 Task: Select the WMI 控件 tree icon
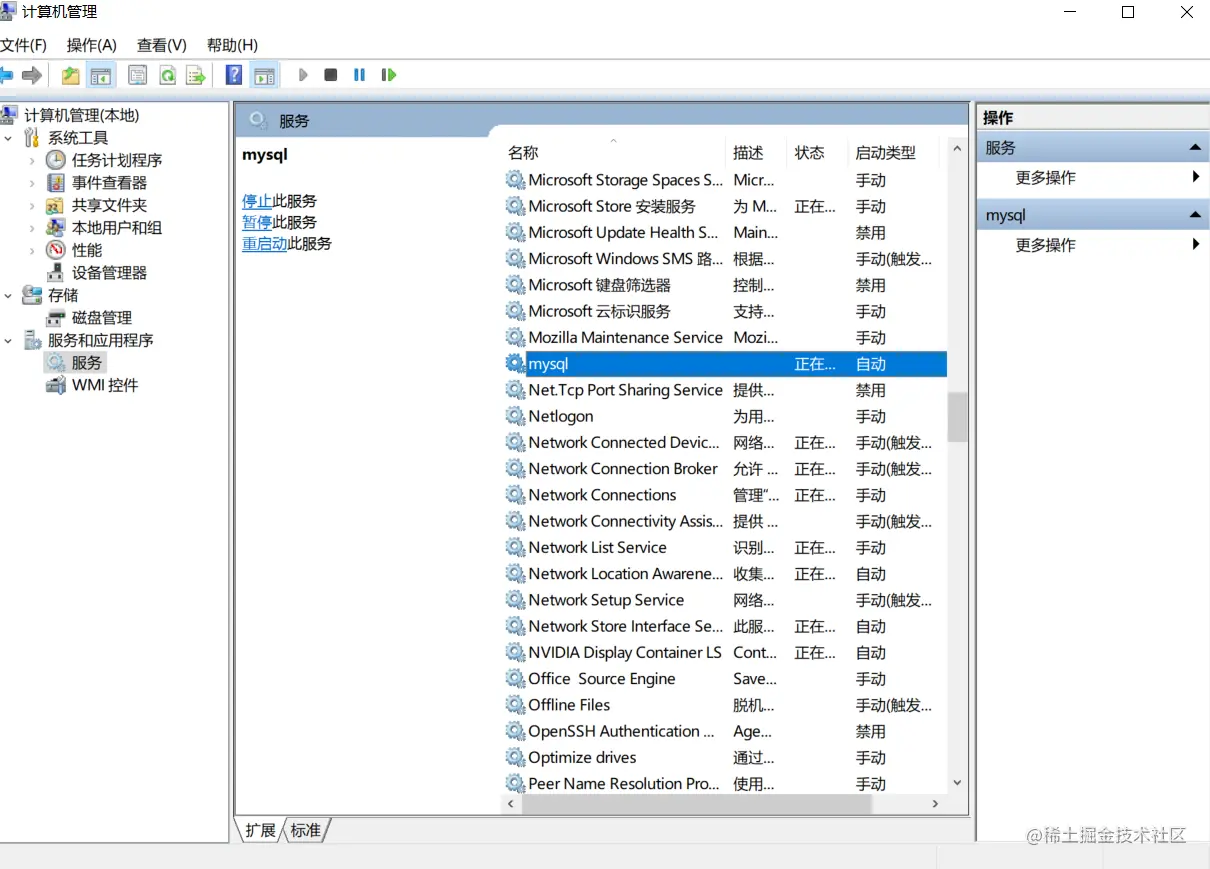click(56, 385)
